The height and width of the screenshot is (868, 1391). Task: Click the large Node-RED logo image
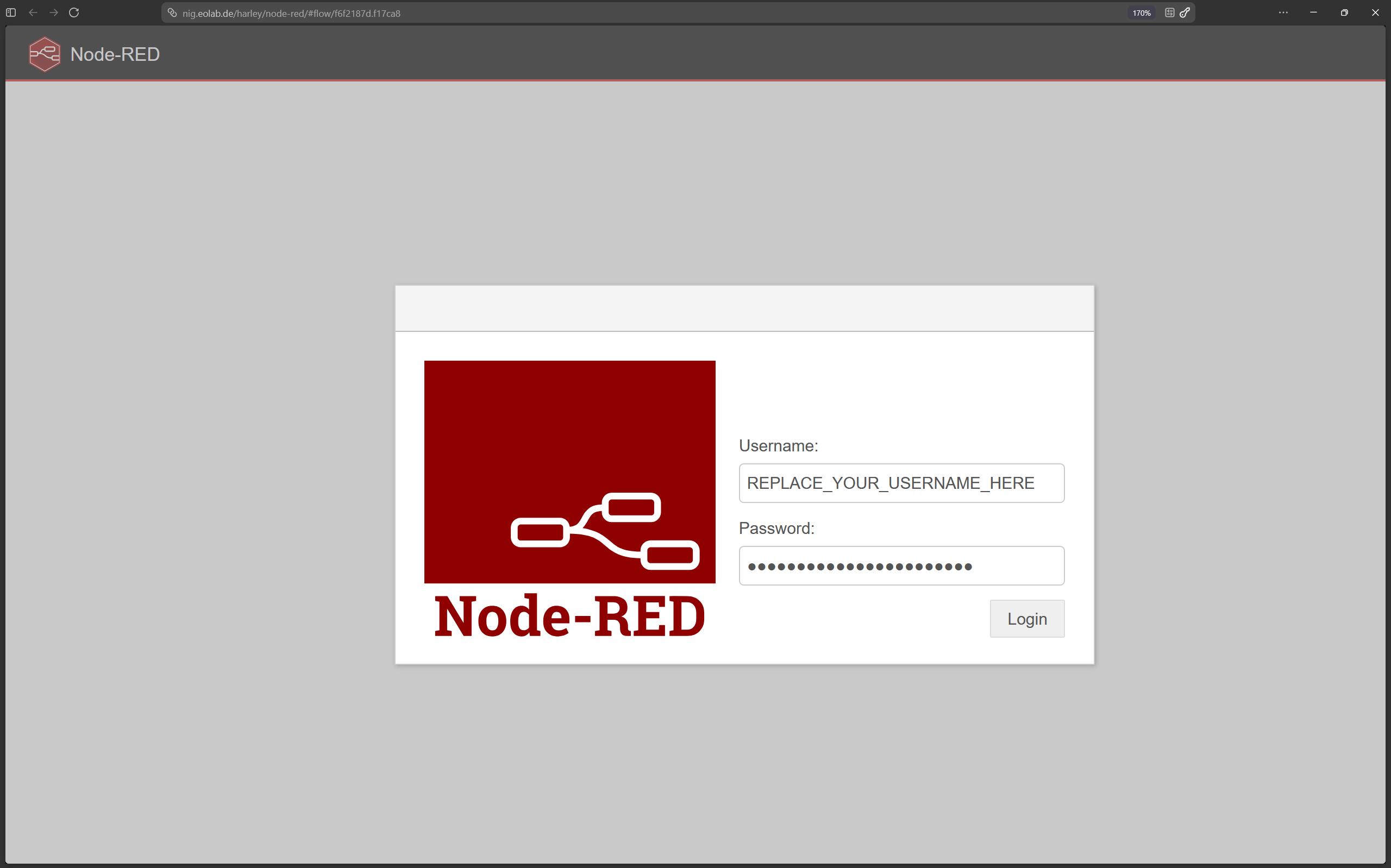click(569, 499)
